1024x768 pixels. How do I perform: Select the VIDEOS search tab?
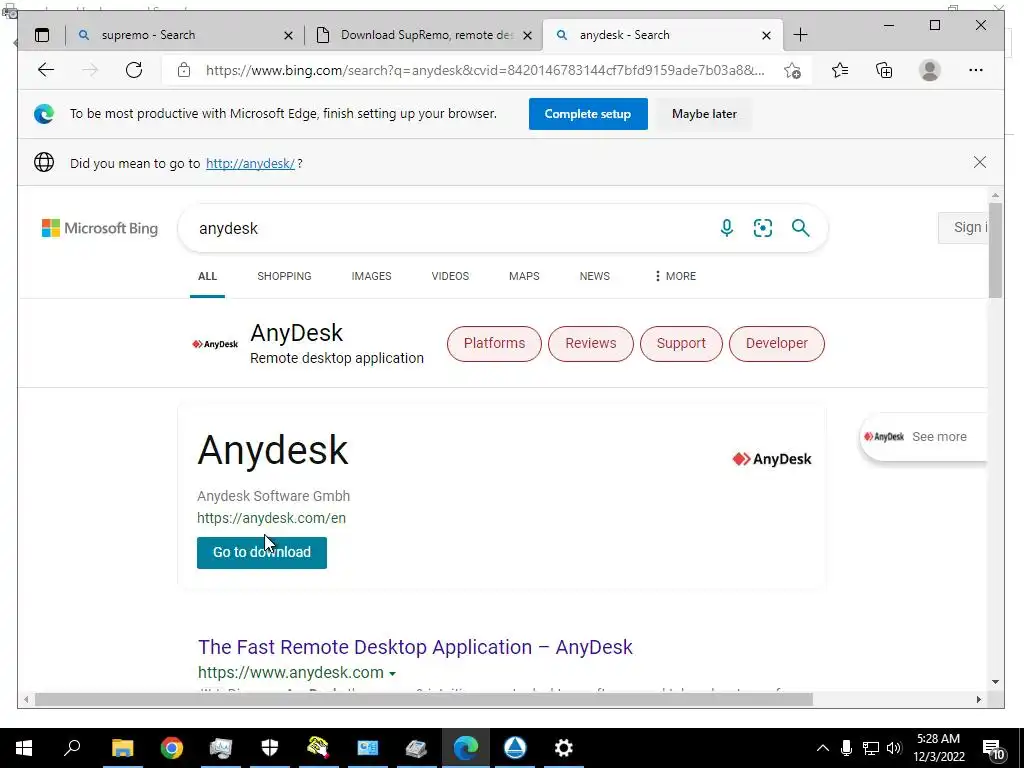tap(450, 276)
